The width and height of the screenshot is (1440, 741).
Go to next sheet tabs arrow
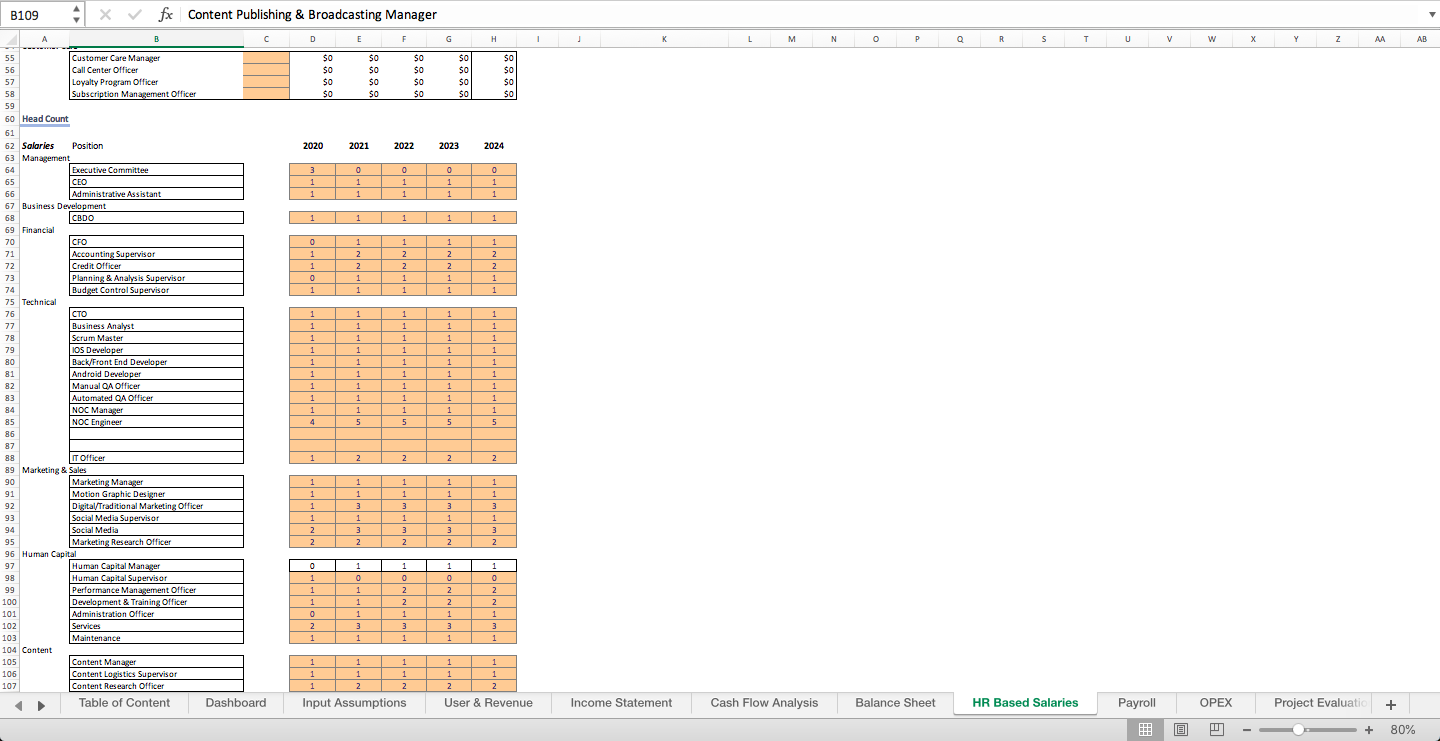coord(41,705)
